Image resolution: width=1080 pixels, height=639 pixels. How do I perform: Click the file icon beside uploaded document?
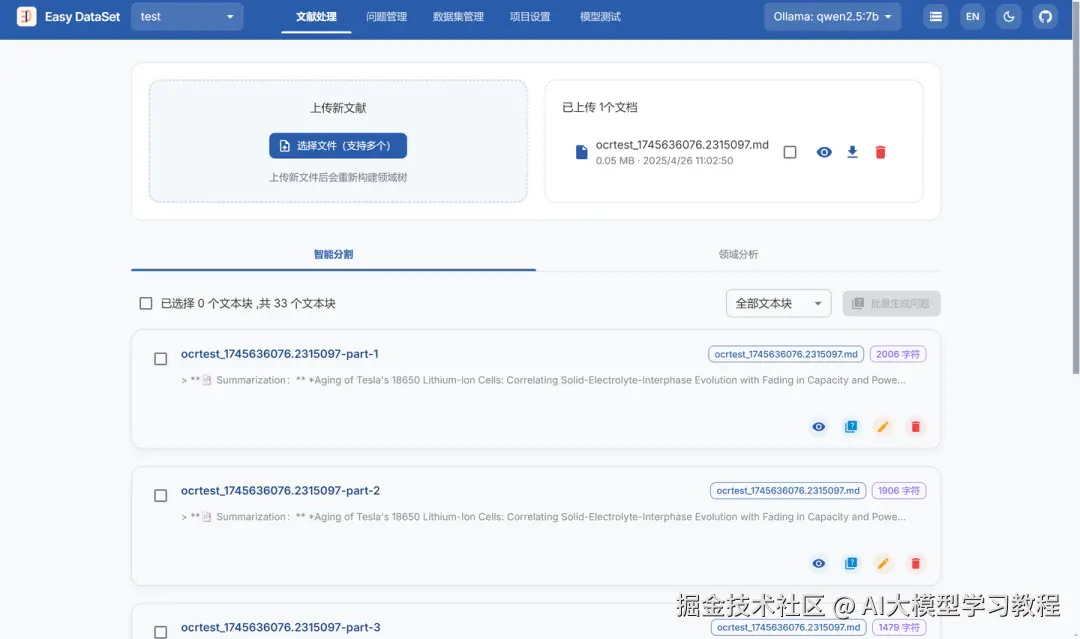581,152
